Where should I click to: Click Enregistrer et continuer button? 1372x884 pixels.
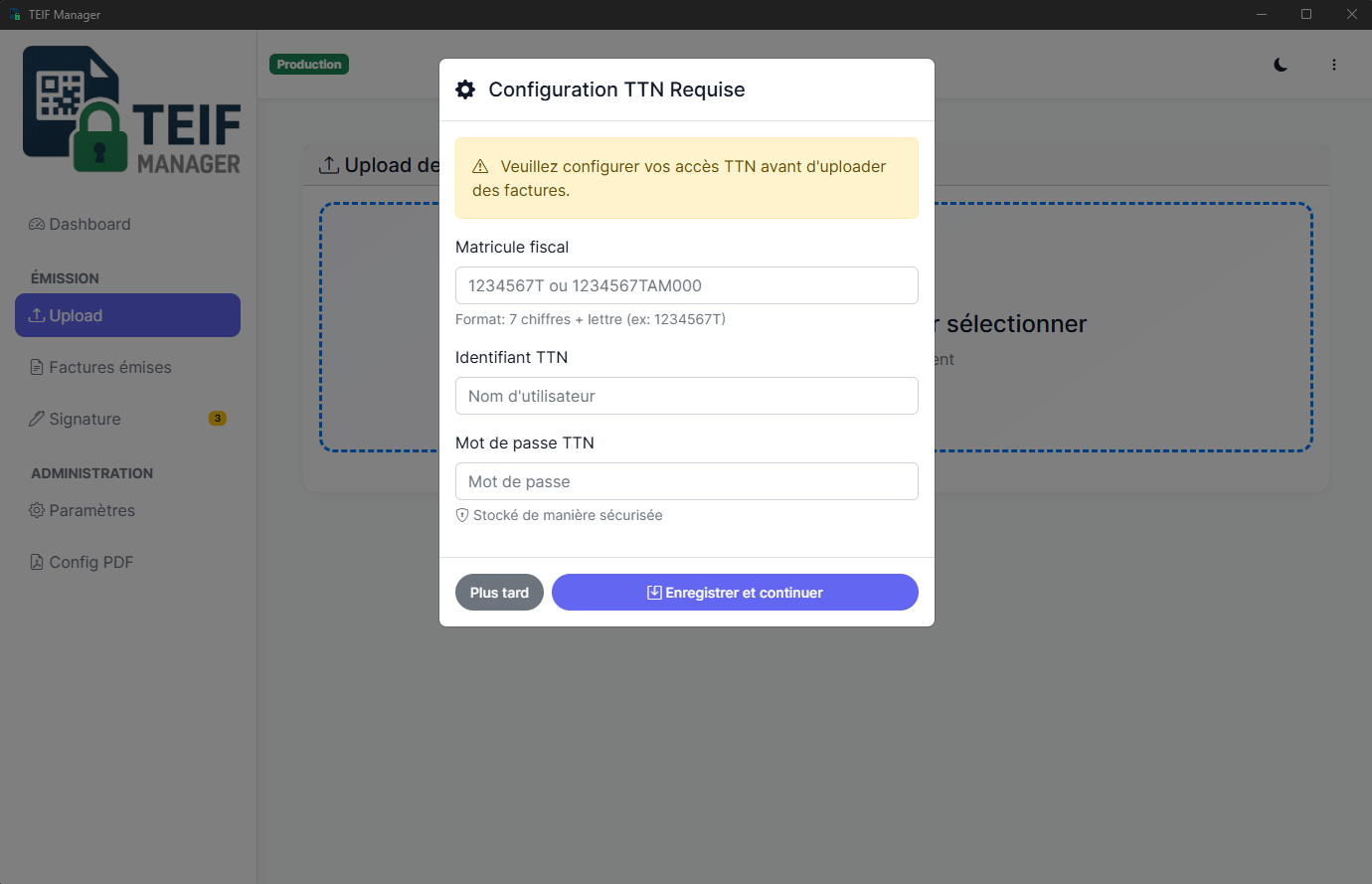pyautogui.click(x=735, y=593)
